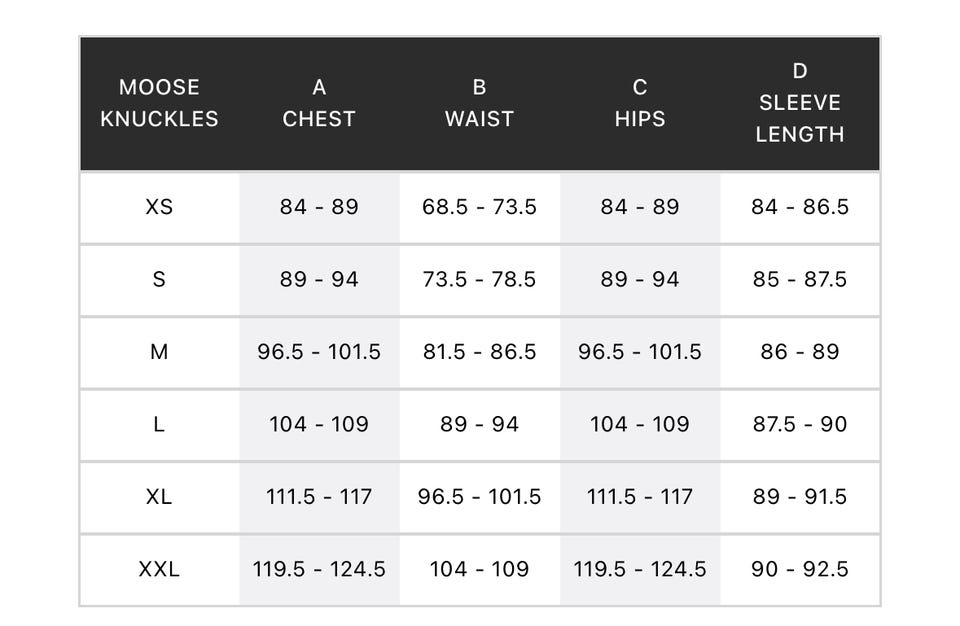The width and height of the screenshot is (960, 626).
Task: Select the XS size row label
Action: tap(159, 207)
